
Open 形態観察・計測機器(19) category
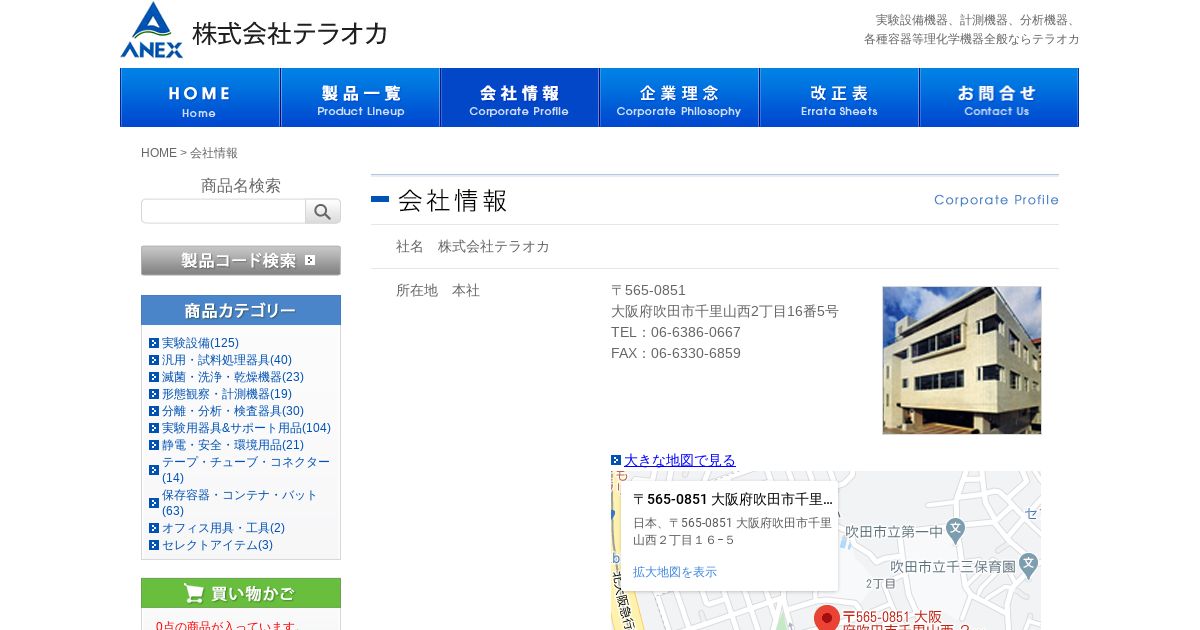point(227,394)
